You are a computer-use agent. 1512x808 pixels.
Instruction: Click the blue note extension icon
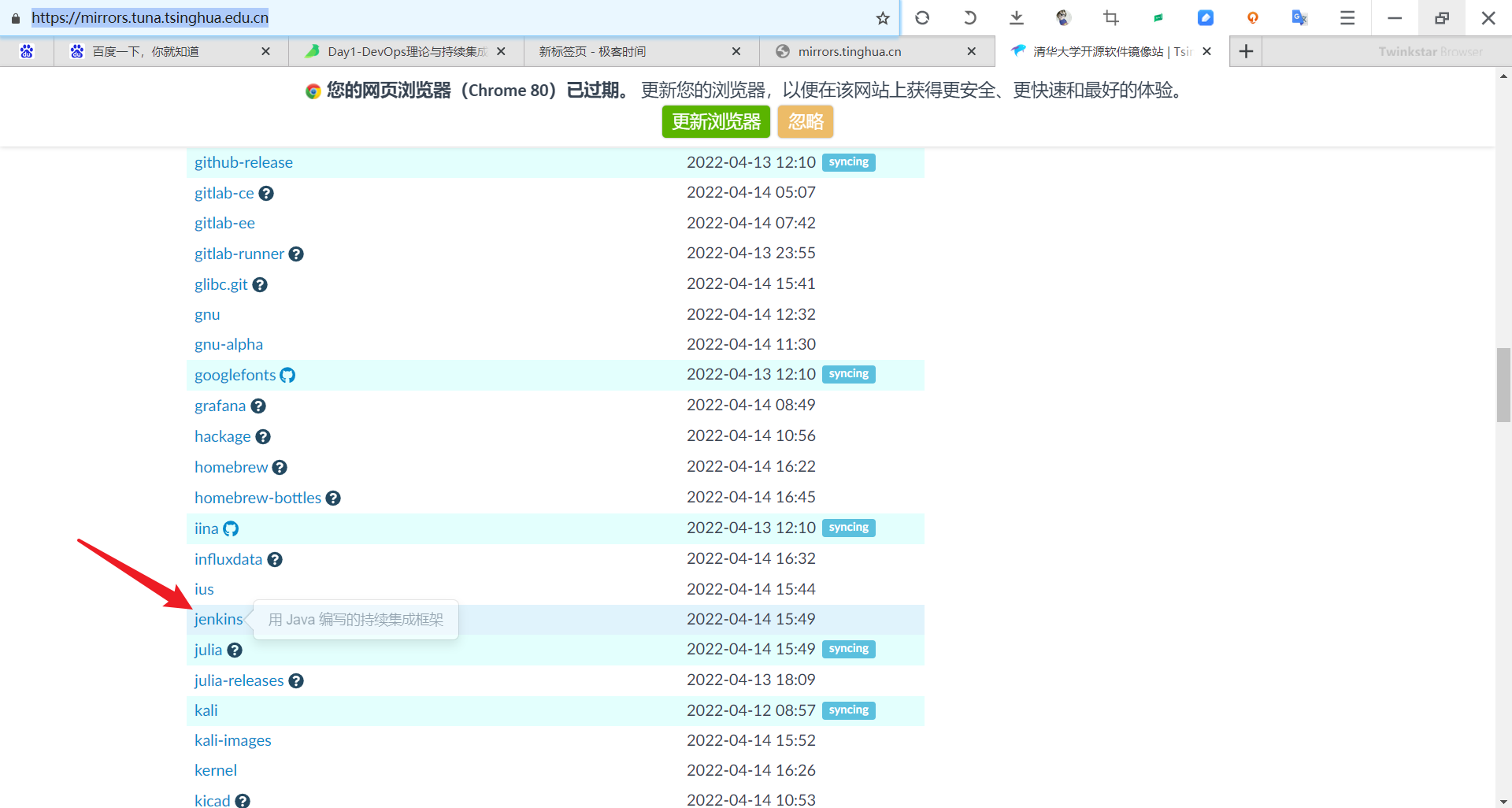(x=1206, y=17)
